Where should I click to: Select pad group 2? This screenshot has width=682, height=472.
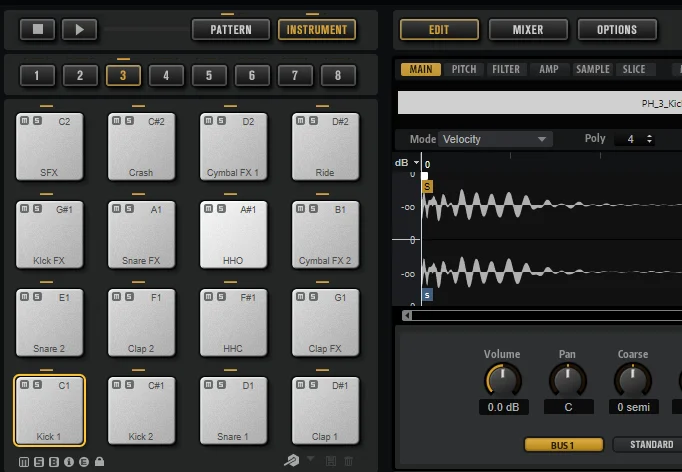click(80, 75)
